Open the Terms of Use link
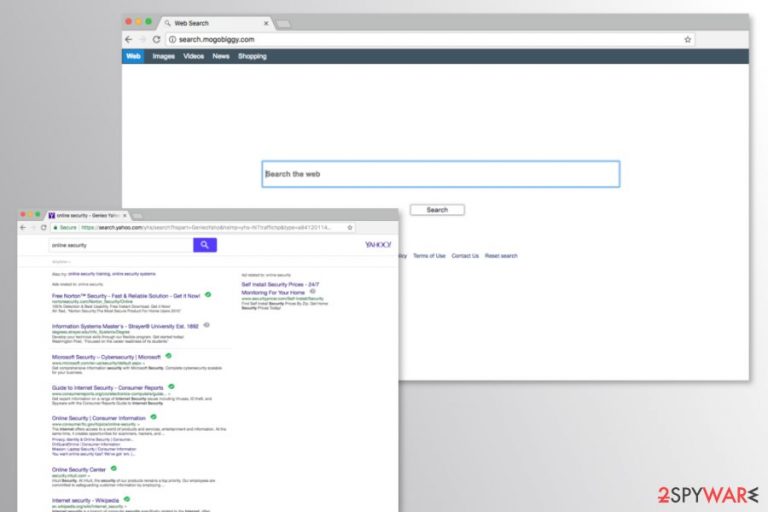The height and width of the screenshot is (512, 768). tap(429, 256)
